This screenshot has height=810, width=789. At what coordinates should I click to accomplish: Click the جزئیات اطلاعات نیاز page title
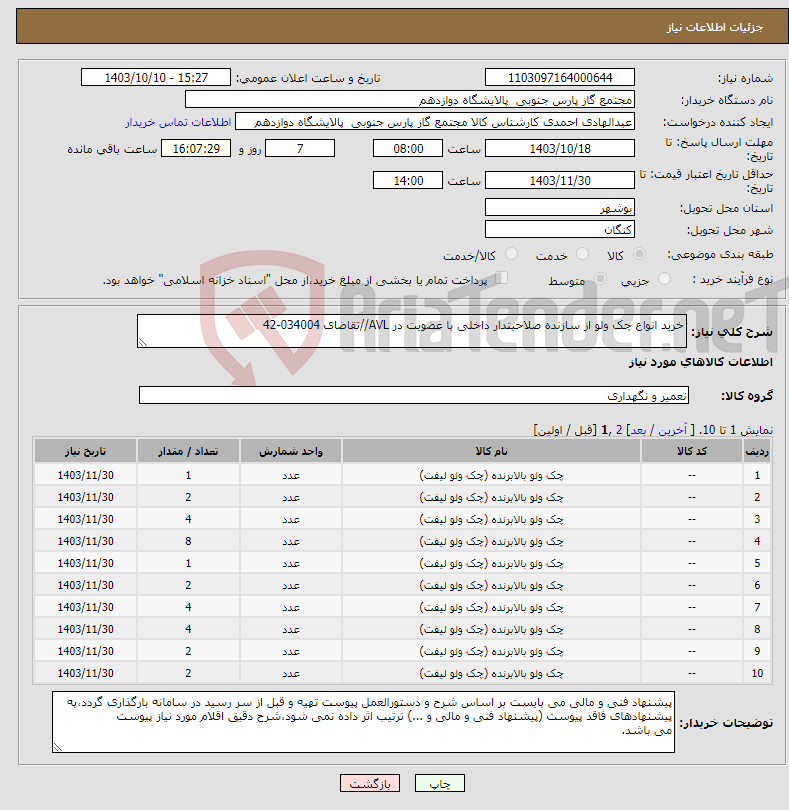coord(715,27)
